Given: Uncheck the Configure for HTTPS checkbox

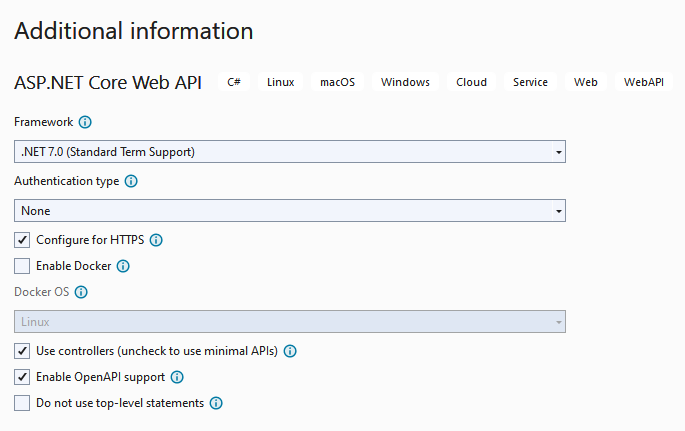Looking at the screenshot, I should pyautogui.click(x=22, y=240).
